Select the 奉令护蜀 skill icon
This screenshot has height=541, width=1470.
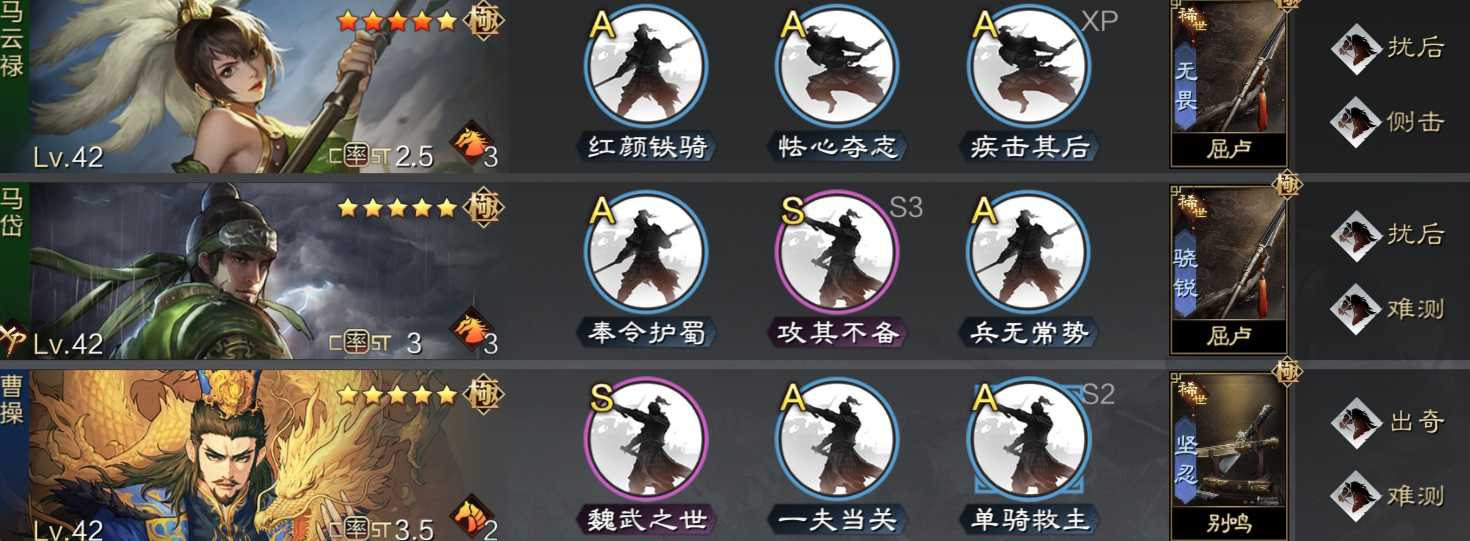tap(645, 251)
